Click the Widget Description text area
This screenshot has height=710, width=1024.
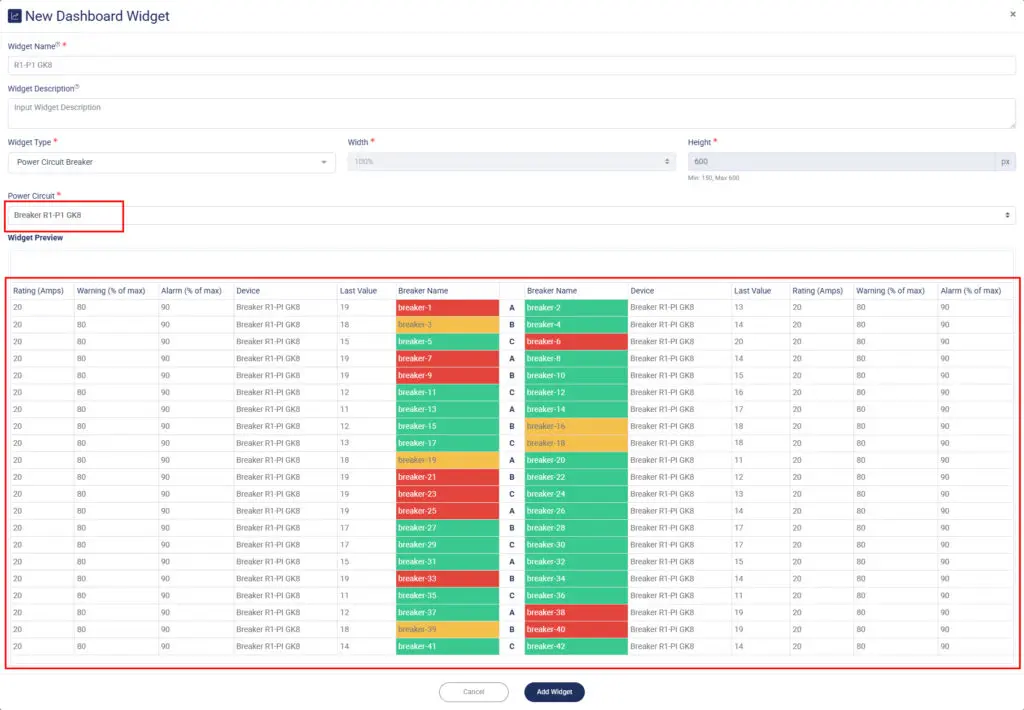[510, 112]
